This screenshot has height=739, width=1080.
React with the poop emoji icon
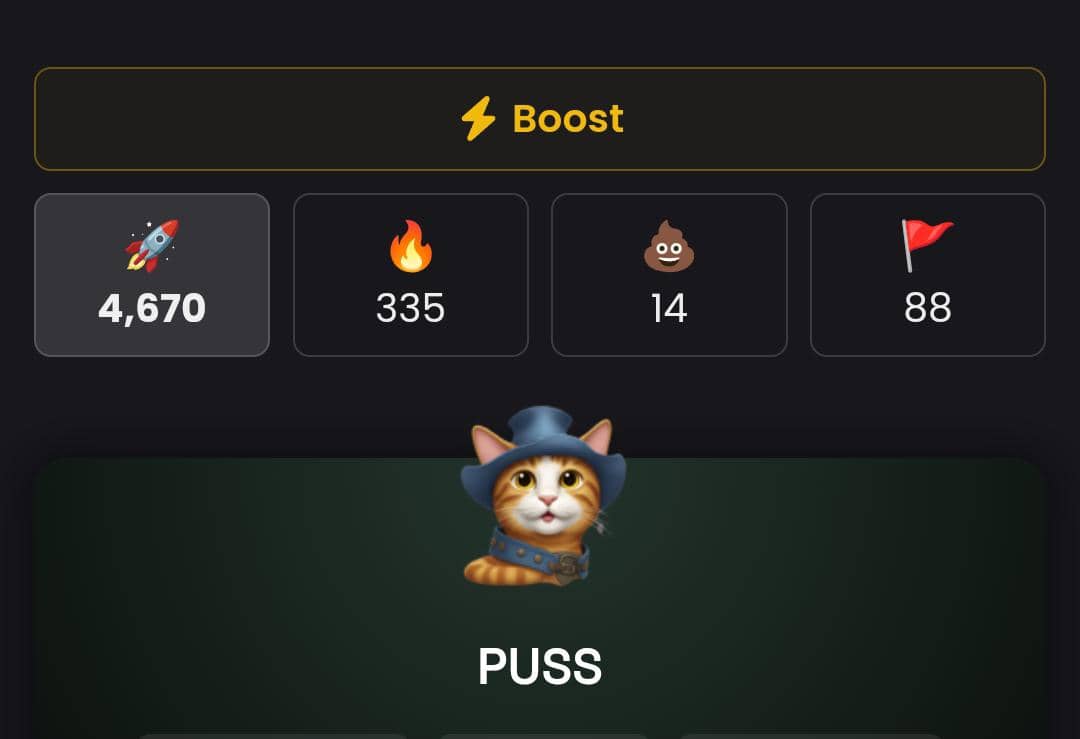(669, 246)
